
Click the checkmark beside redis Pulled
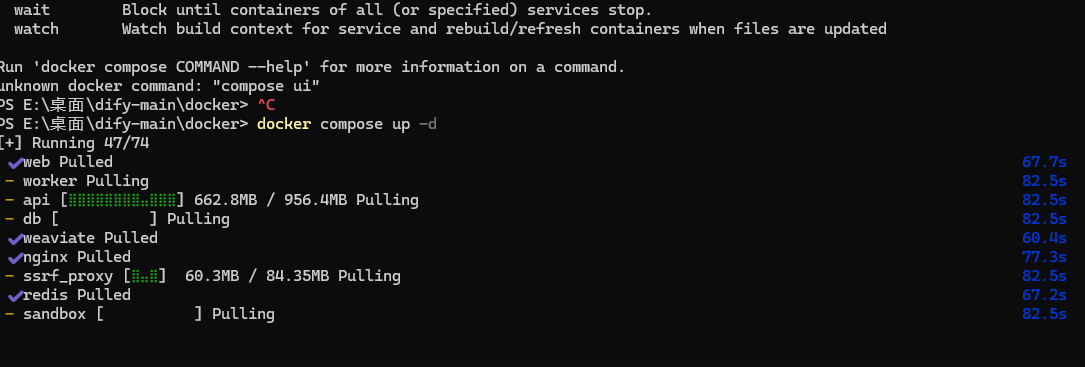click(15, 296)
